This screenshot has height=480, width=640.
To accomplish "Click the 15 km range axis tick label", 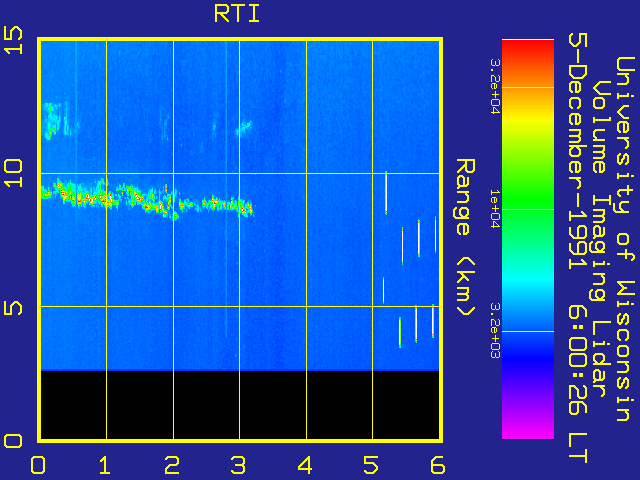I will (13, 40).
